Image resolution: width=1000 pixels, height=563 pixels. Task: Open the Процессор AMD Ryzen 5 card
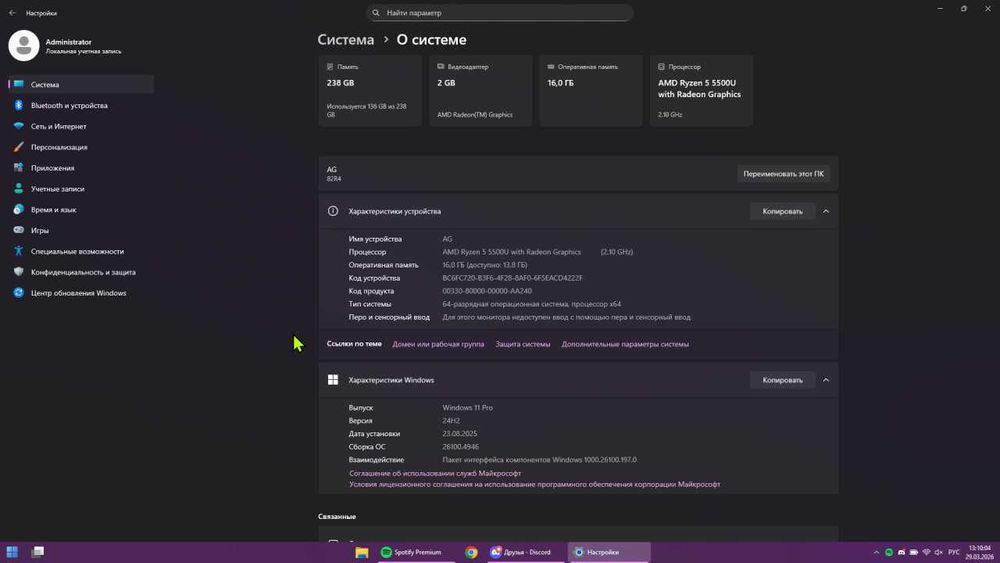[701, 91]
